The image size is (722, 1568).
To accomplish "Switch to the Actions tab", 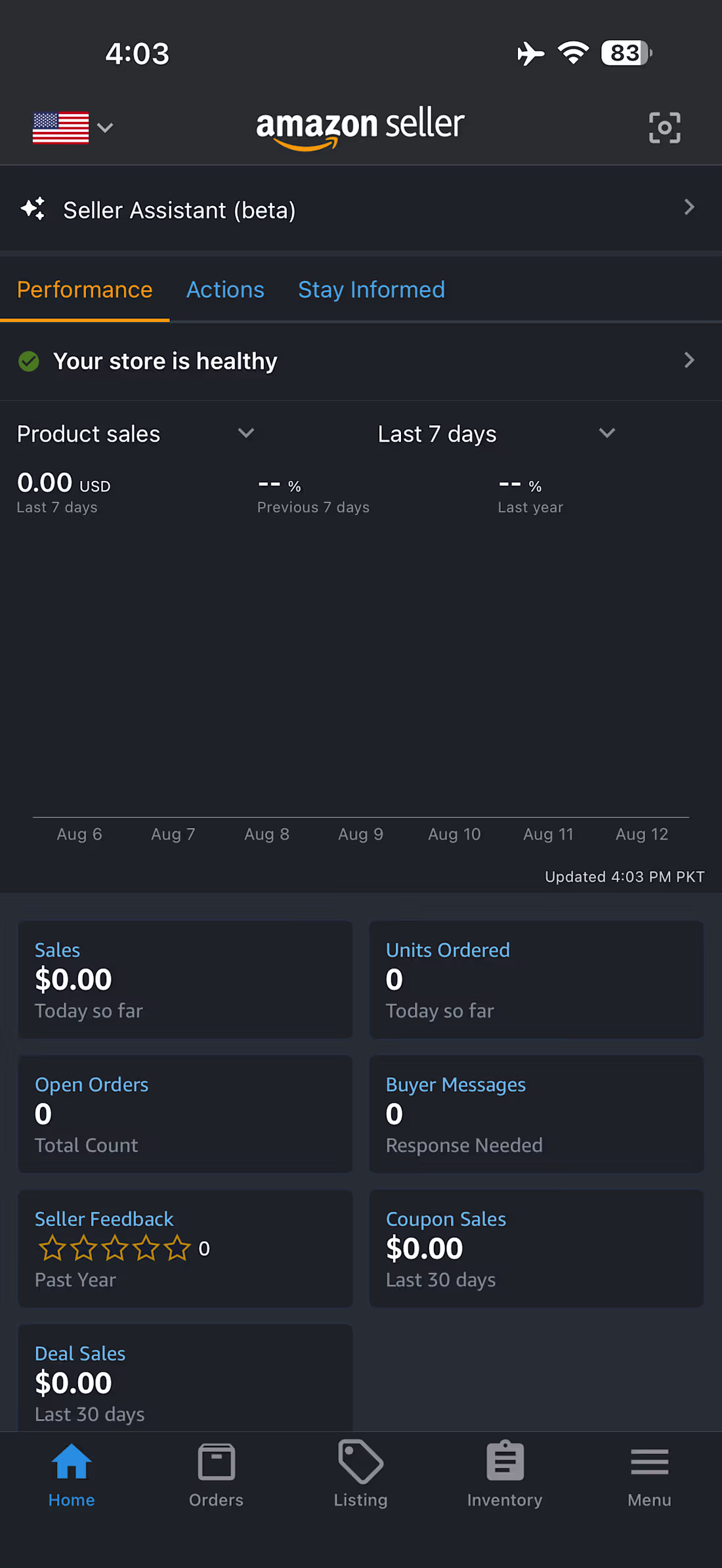I will [x=225, y=289].
